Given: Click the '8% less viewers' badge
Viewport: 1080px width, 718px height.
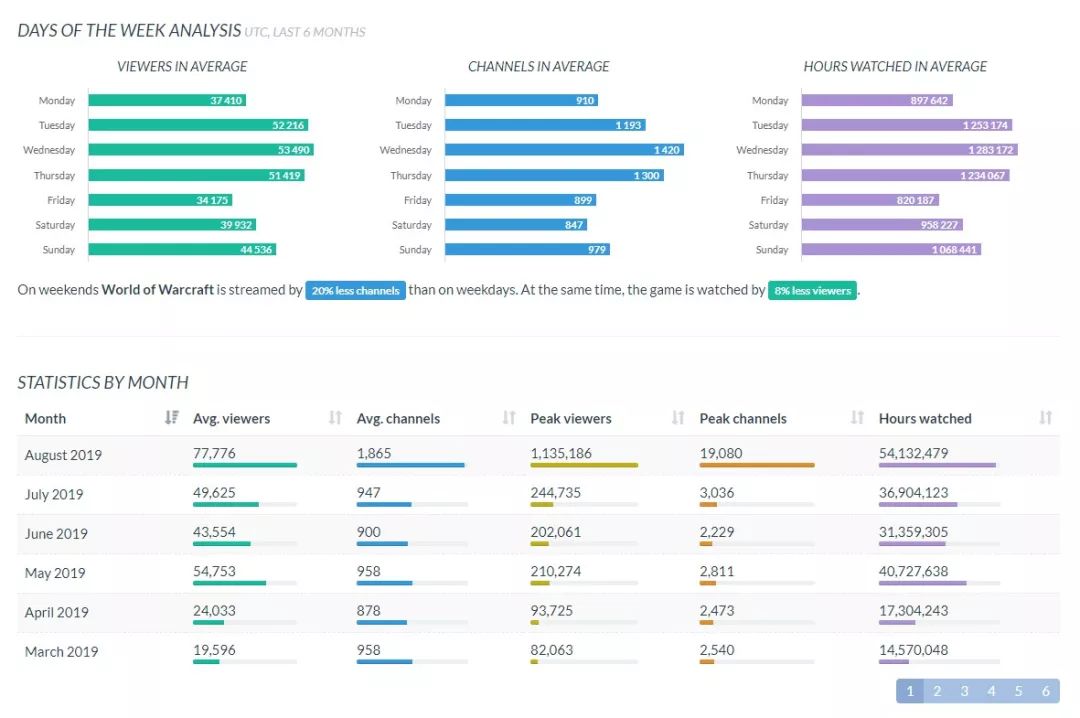Looking at the screenshot, I should [813, 291].
